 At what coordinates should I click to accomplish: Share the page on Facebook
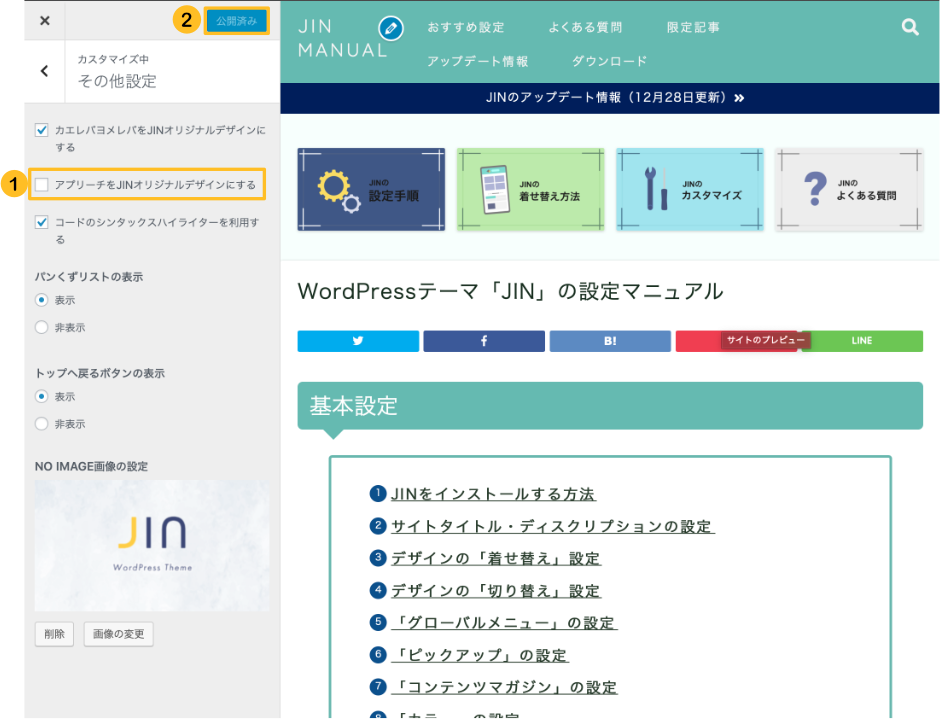(484, 340)
